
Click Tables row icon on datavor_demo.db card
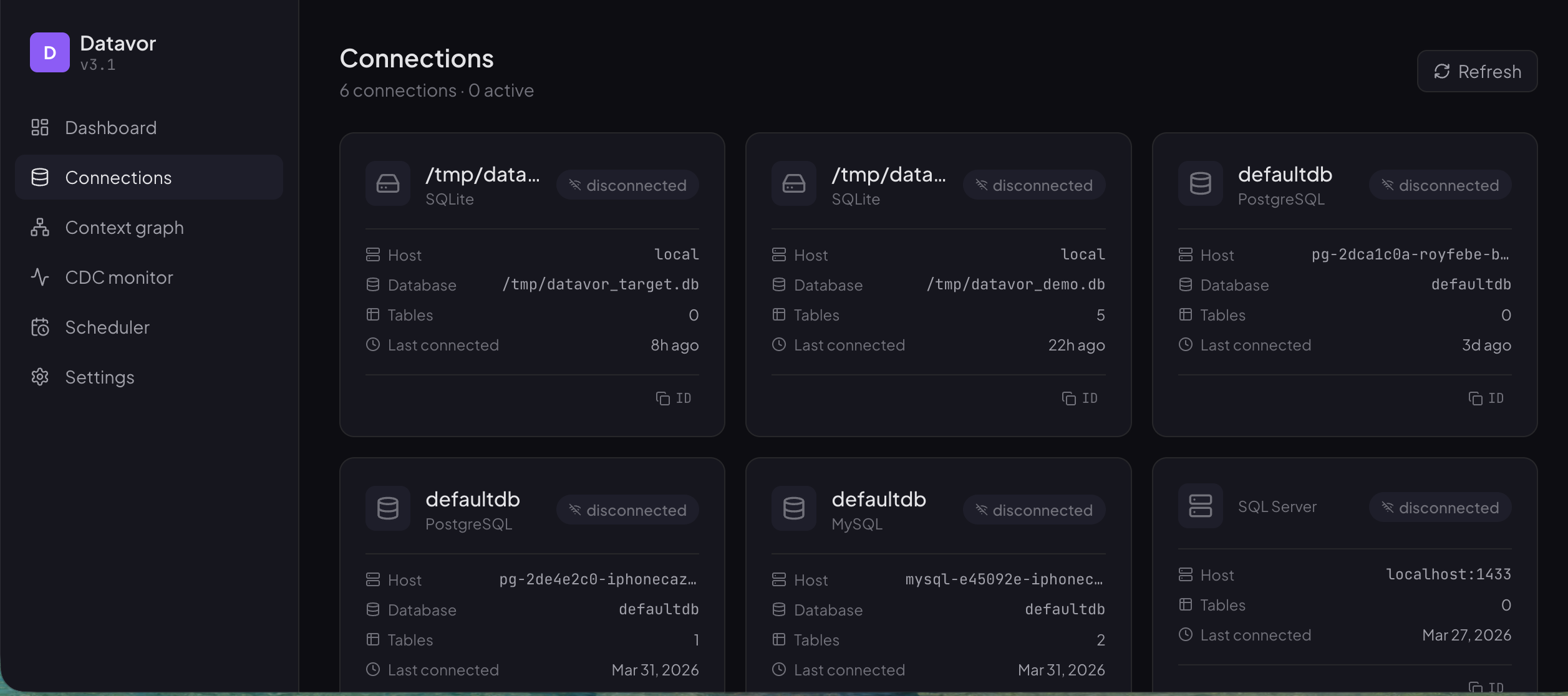779,314
